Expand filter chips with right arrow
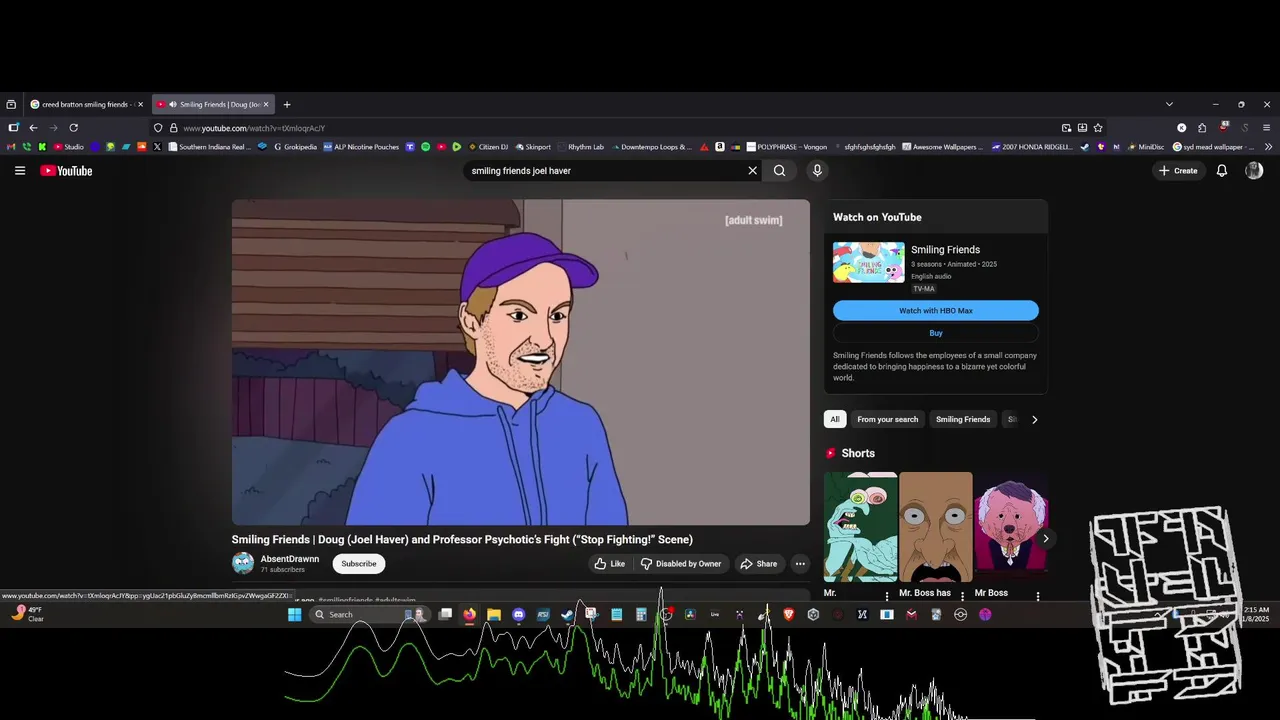Viewport: 1280px width, 720px height. tap(1034, 420)
